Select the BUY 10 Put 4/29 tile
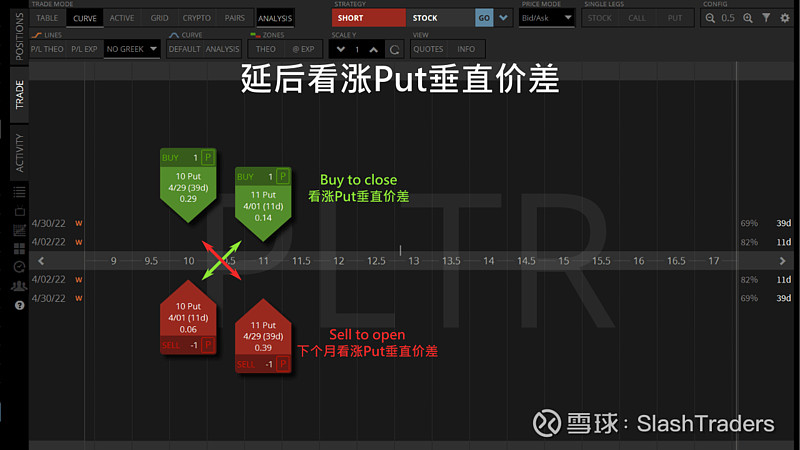 188,185
